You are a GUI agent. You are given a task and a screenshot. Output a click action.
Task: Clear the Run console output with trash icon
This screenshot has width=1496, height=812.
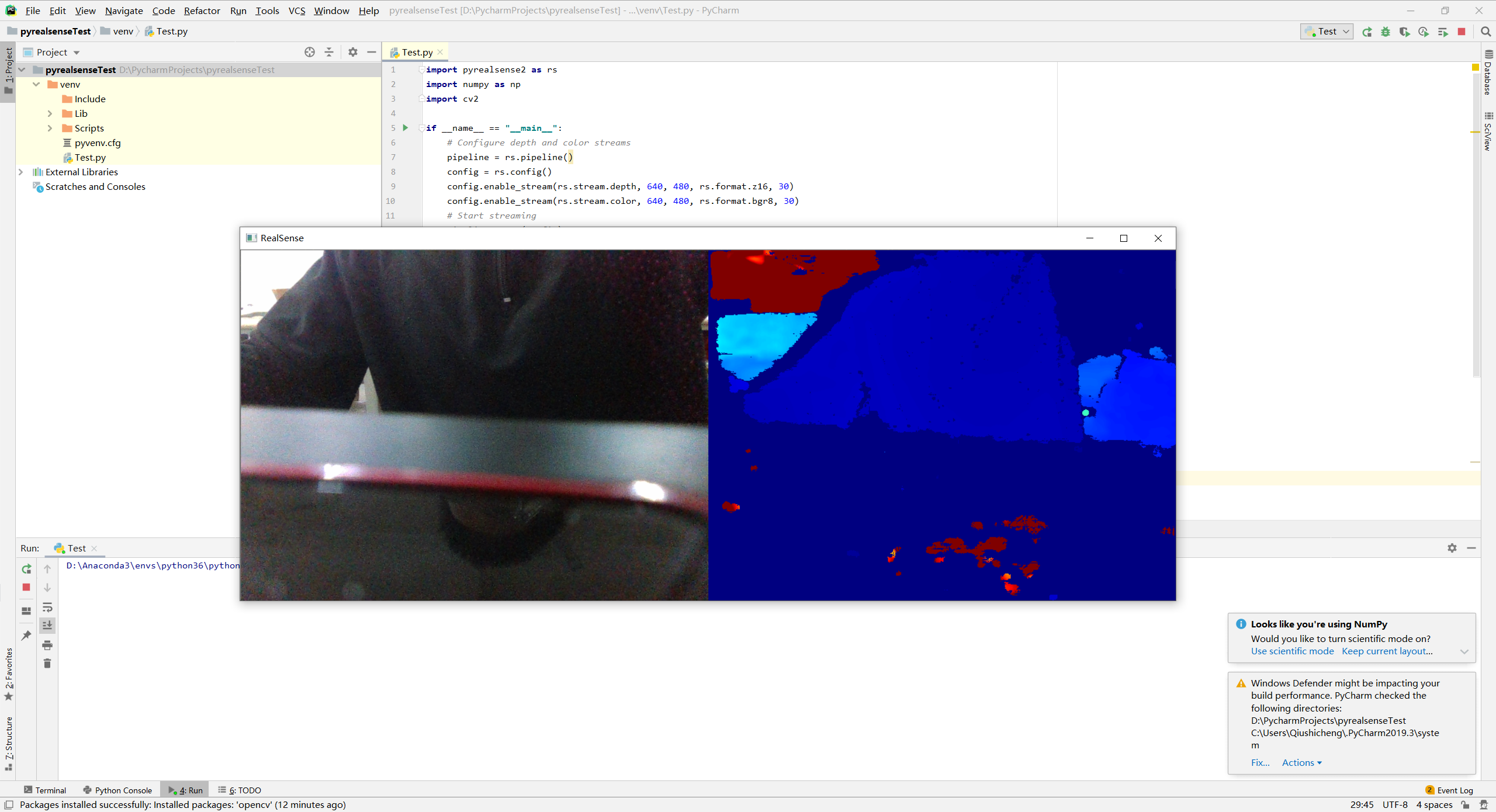47,664
